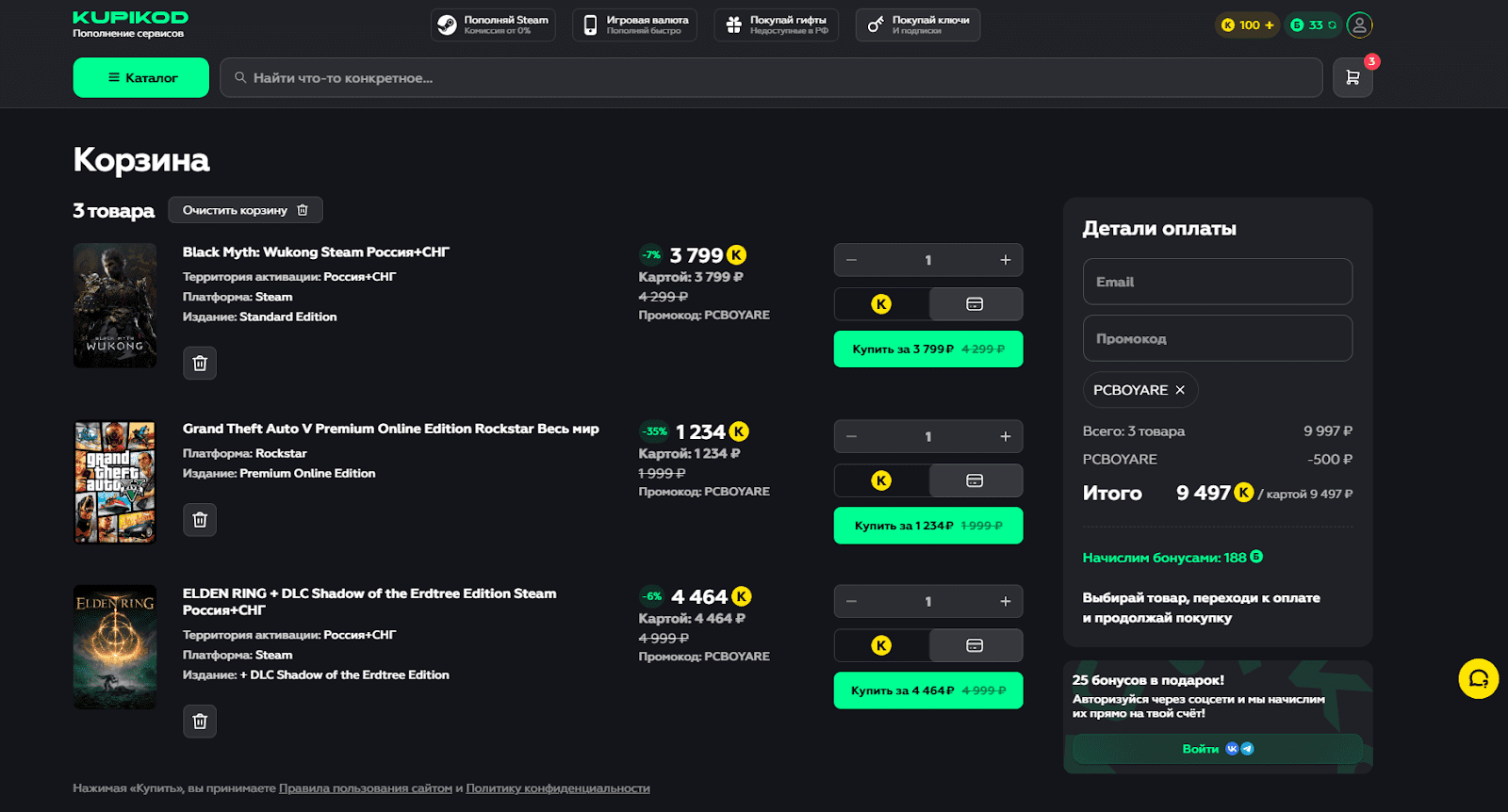The width and height of the screenshot is (1508, 812).
Task: Delete ELDEN RING from cart
Action: (200, 721)
